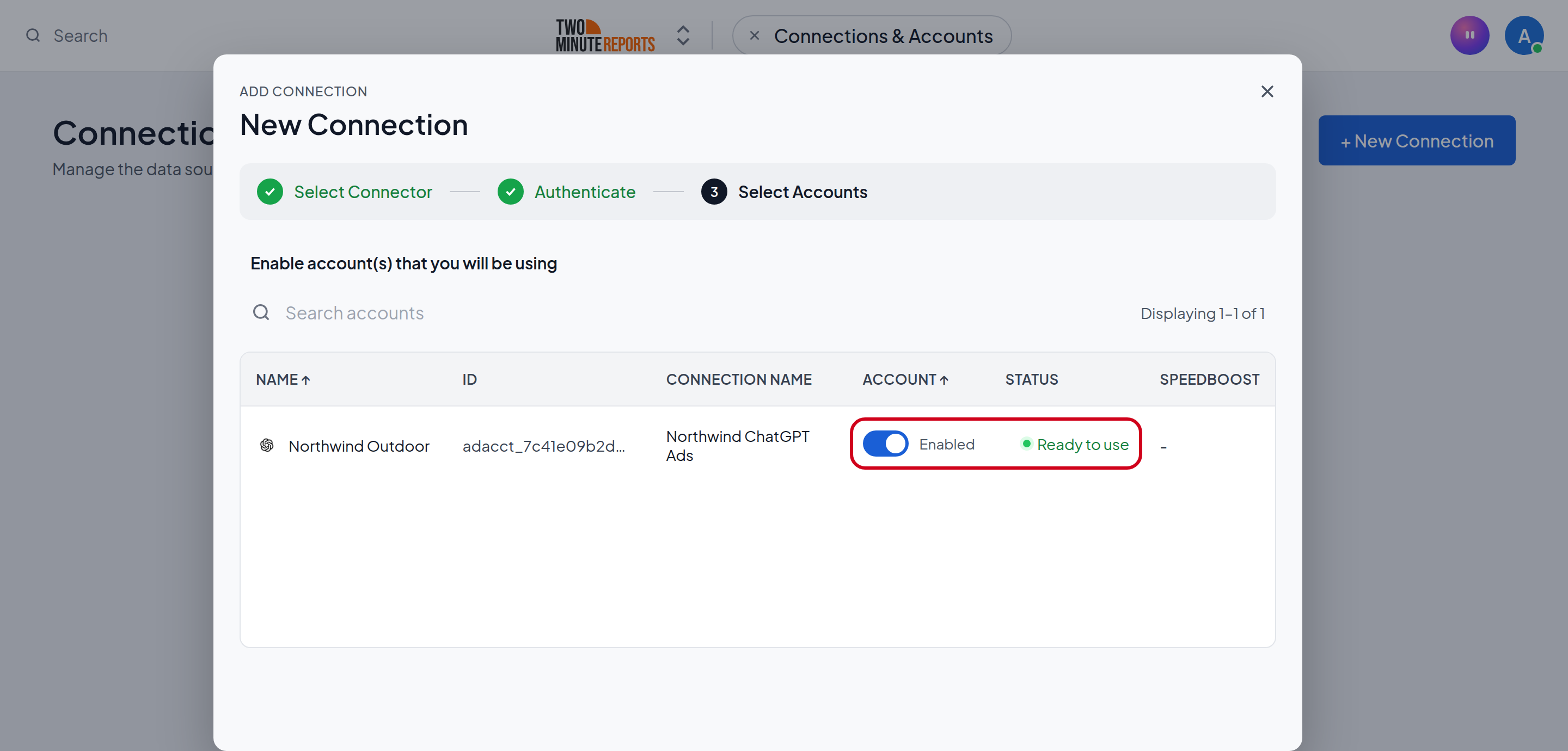The image size is (1568, 751).
Task: Click the Authenticate green checkmark
Action: [x=510, y=192]
